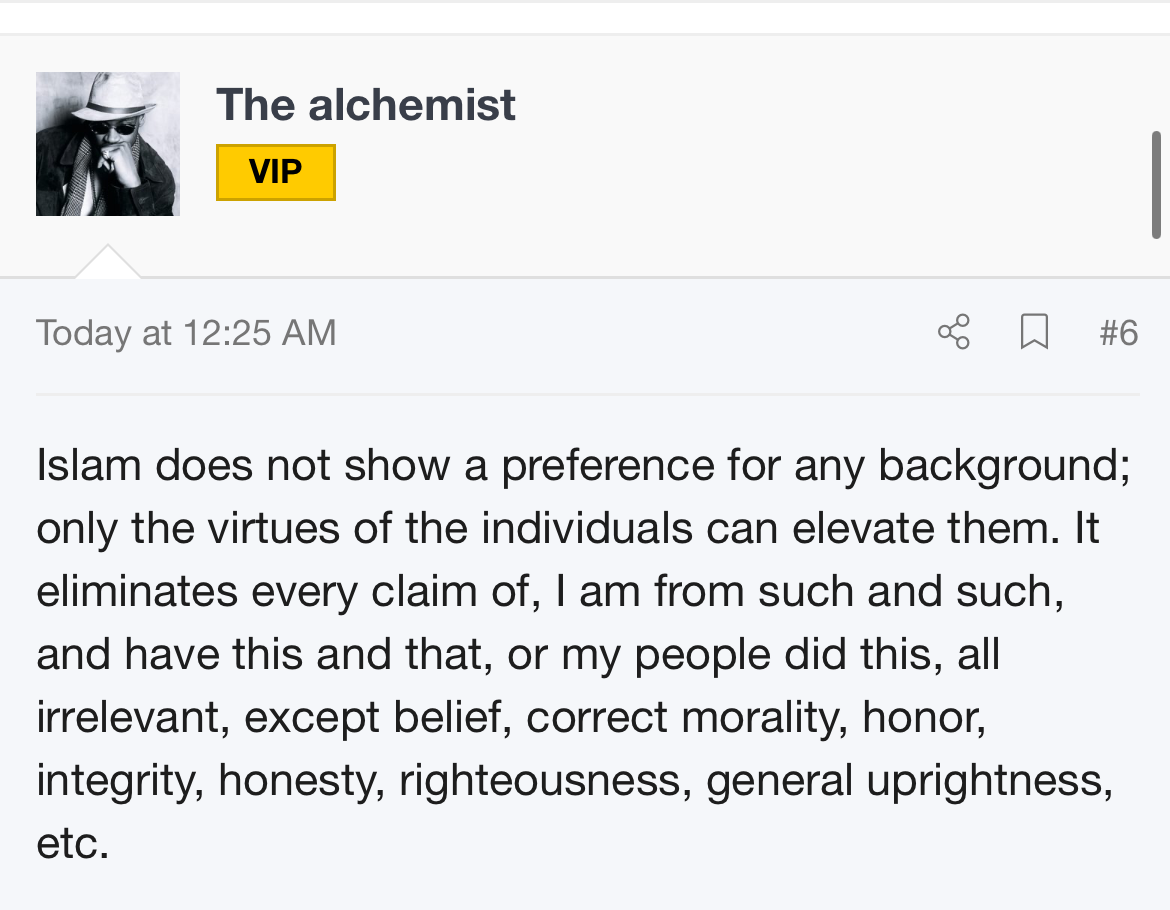Click the word alchemist in the username

411,104
